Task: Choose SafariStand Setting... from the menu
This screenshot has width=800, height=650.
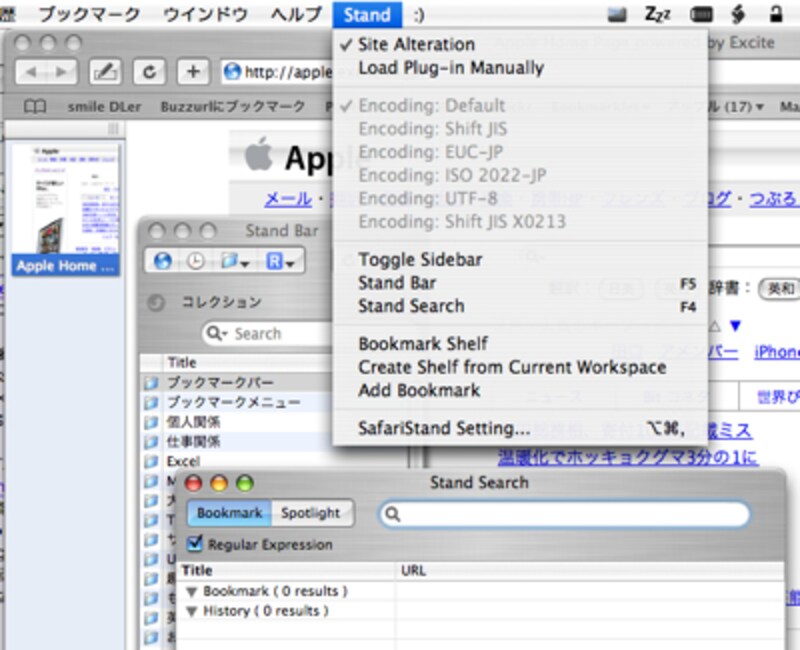Action: pos(444,429)
